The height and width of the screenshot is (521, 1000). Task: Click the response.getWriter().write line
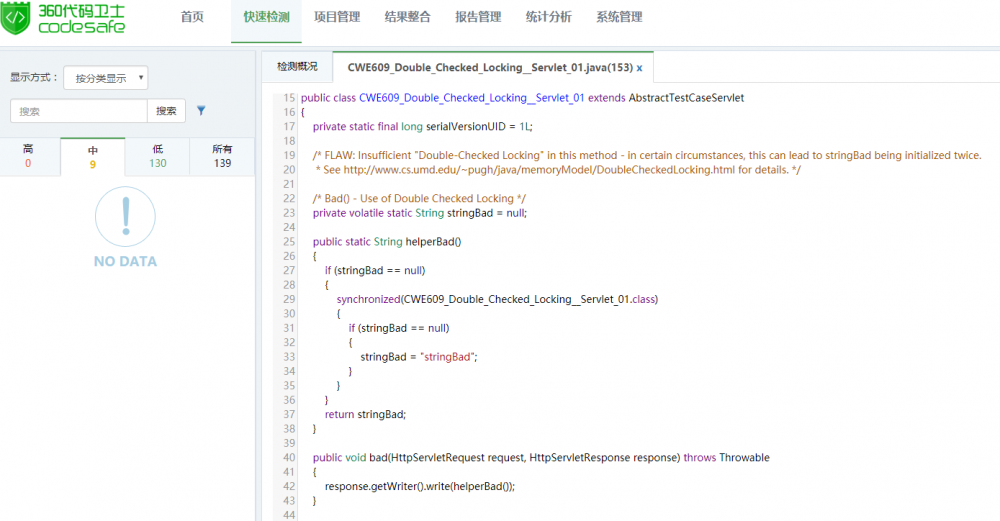tap(420, 487)
